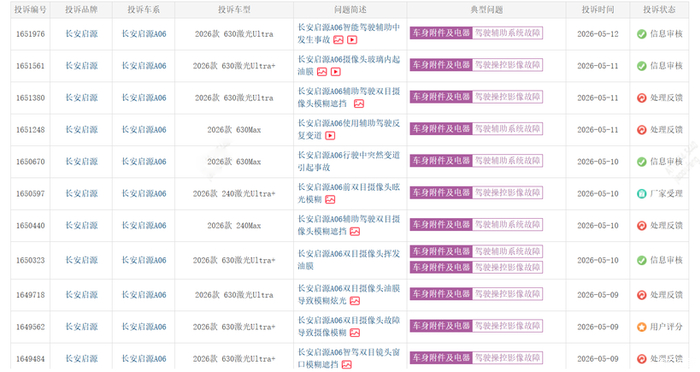Play video icon for complaint 1651976
The image size is (700, 372).
[352, 40]
